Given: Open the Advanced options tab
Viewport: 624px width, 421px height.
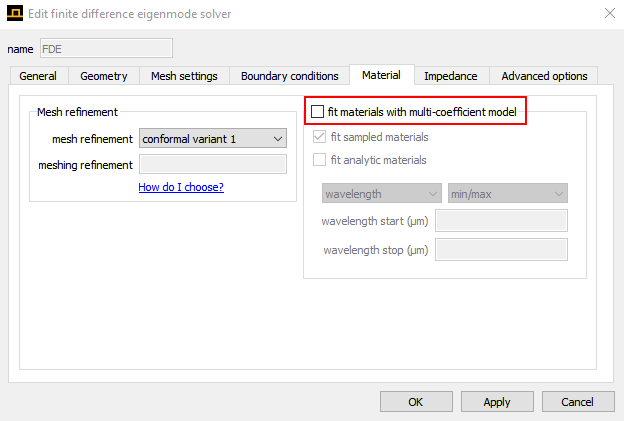Looking at the screenshot, I should tap(544, 76).
